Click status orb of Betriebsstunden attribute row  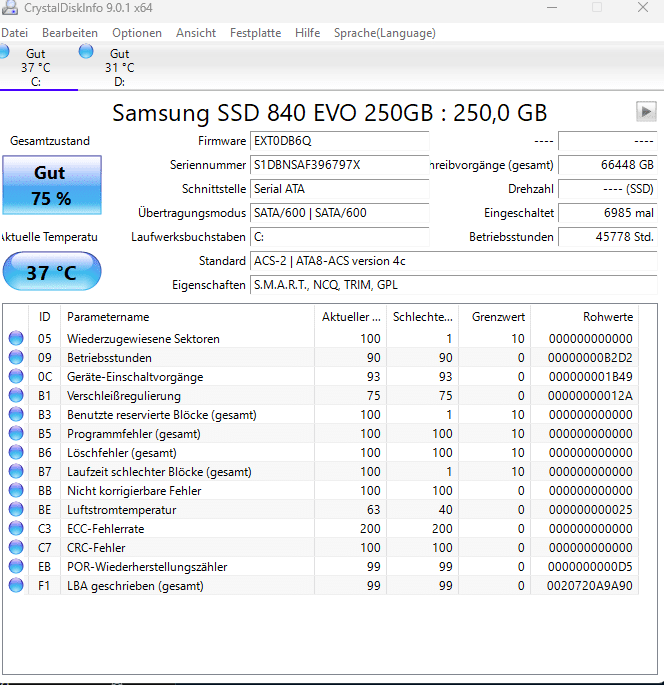click(x=16, y=357)
